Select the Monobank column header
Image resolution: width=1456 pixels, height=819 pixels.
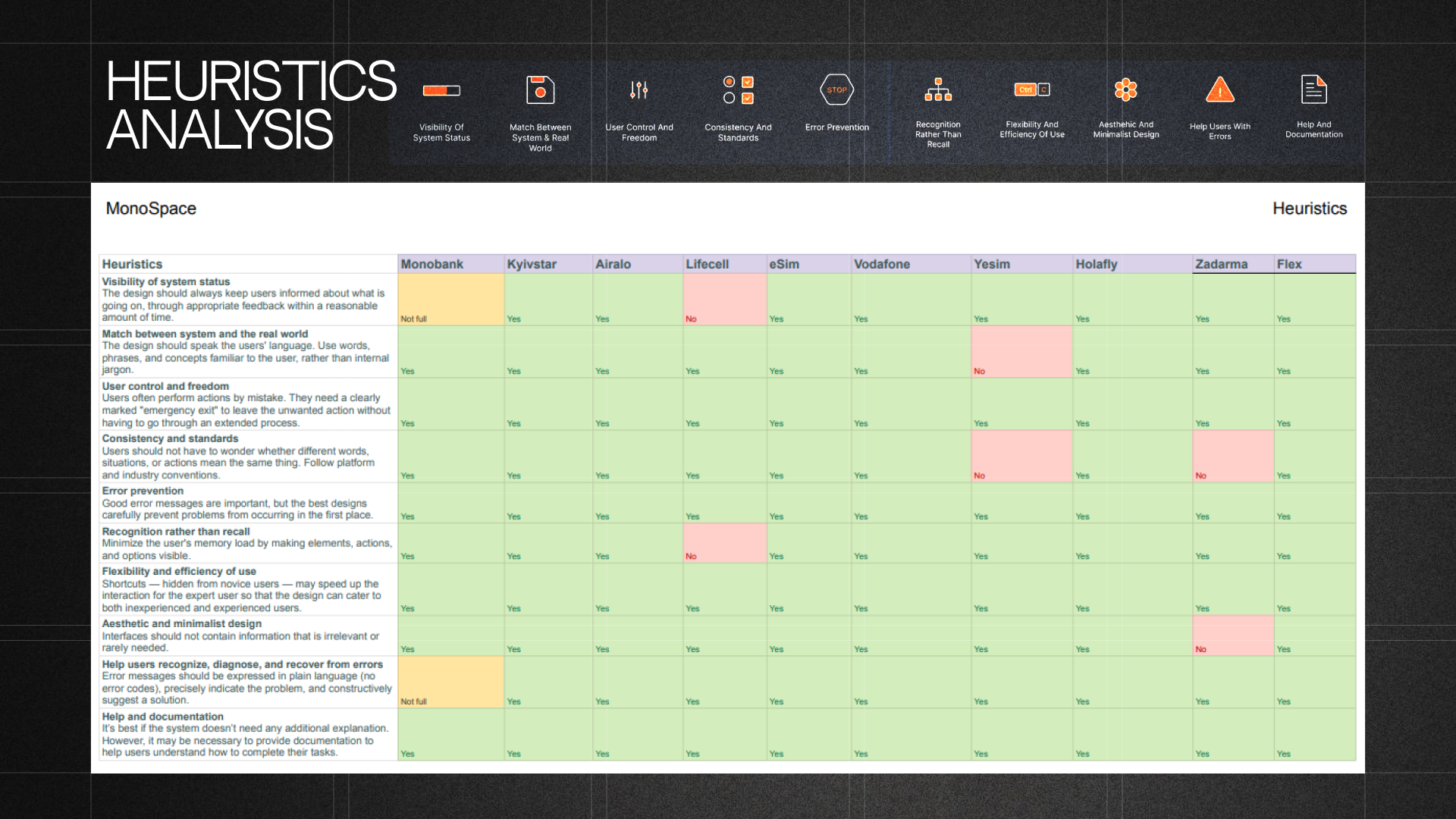[x=432, y=264]
